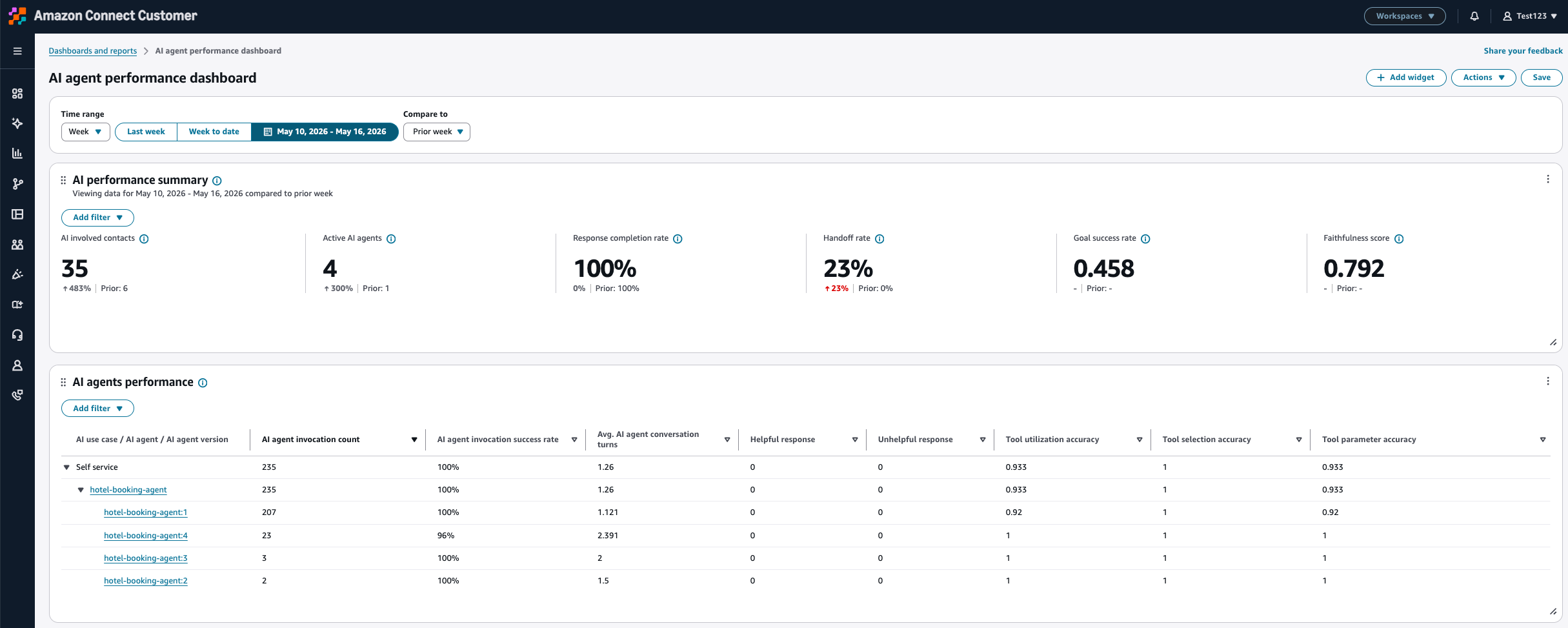
Task: Open the hotel-booking-agent:1 version link
Action: pos(146,512)
